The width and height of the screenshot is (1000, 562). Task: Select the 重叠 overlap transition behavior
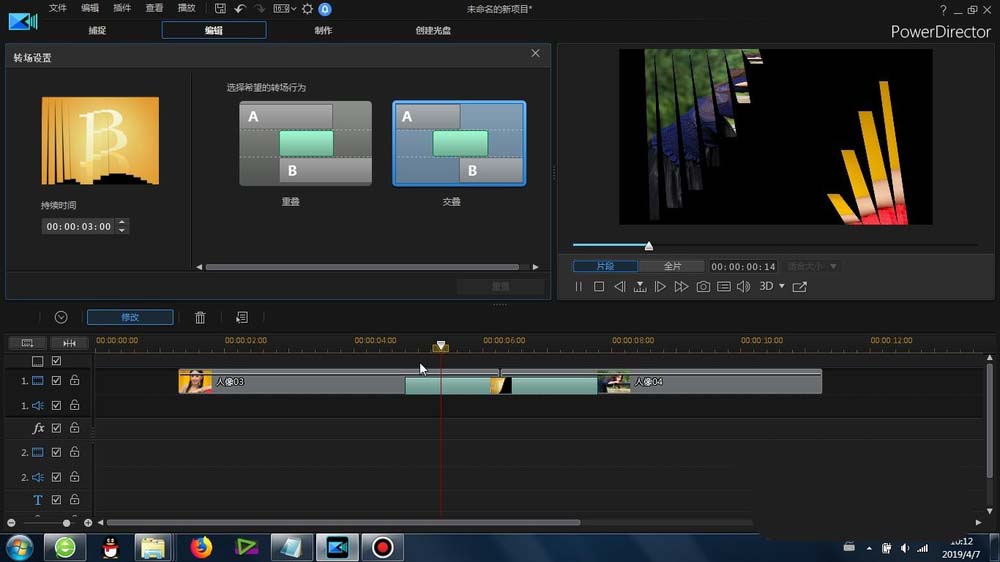pos(305,143)
